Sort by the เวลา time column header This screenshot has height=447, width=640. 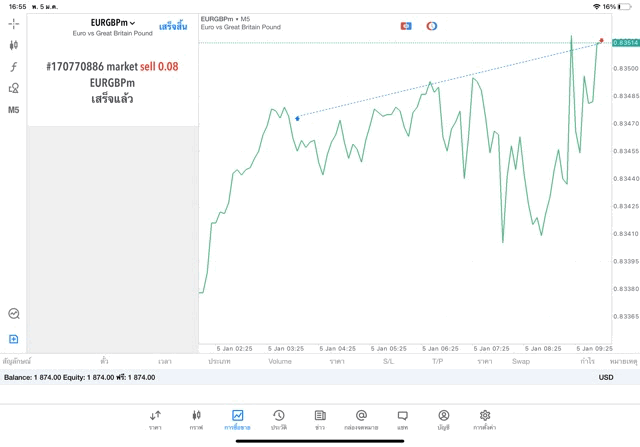click(165, 361)
